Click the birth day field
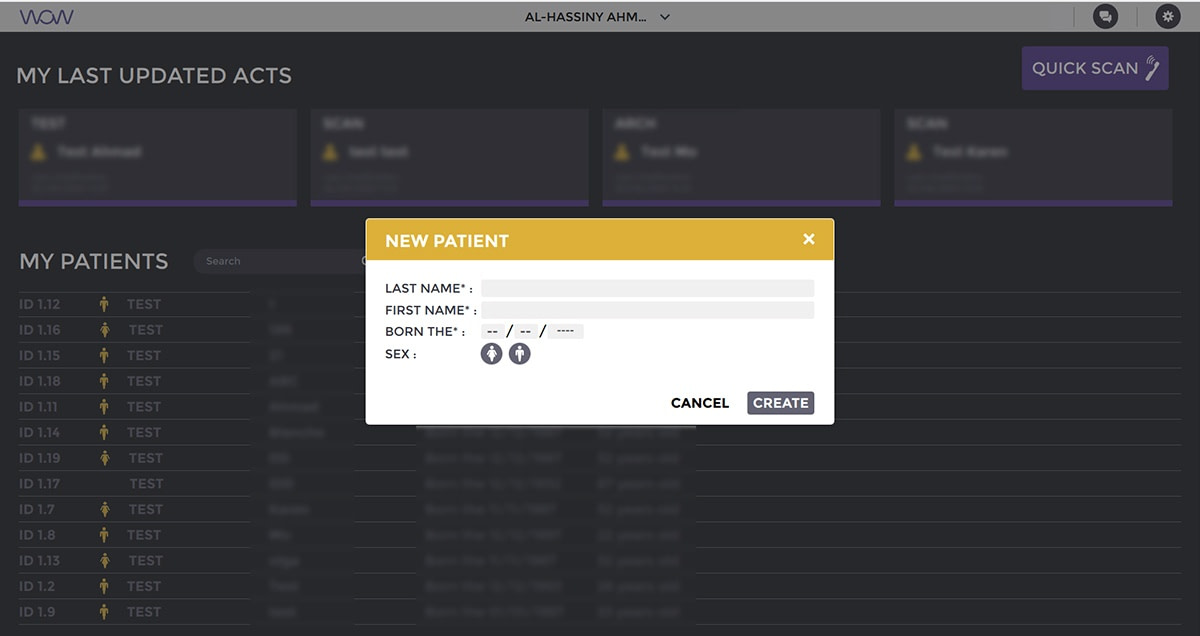Image resolution: width=1200 pixels, height=636 pixels. click(x=492, y=331)
